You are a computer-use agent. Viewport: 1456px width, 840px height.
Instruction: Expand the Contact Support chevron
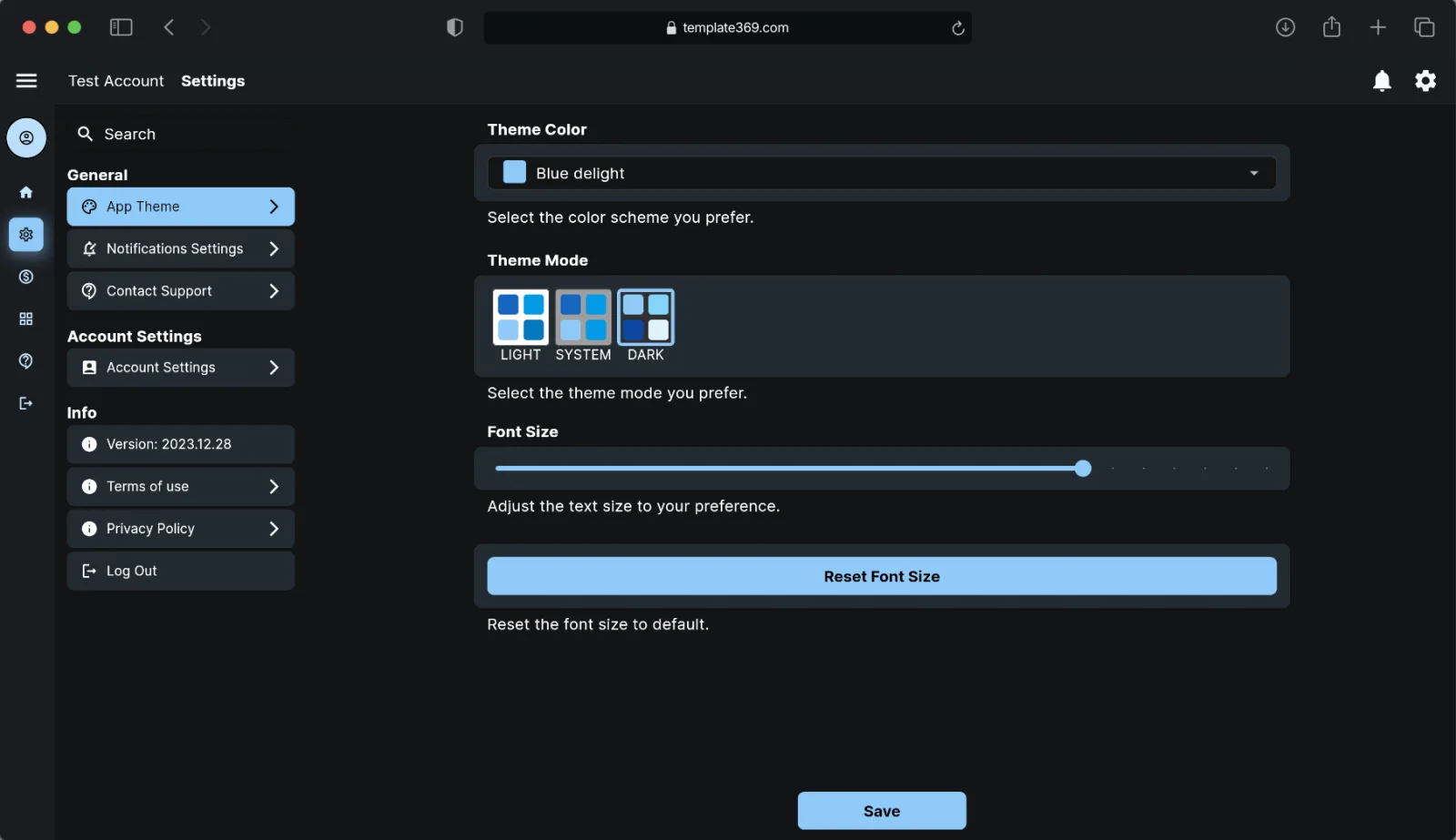[x=274, y=291]
